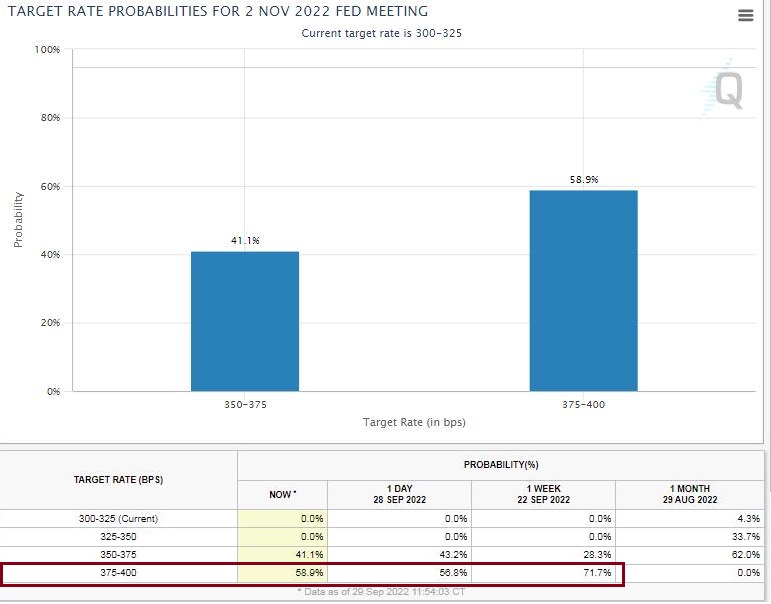771x604 pixels.
Task: Click the 375-400 blue probability bar
Action: click(x=584, y=291)
